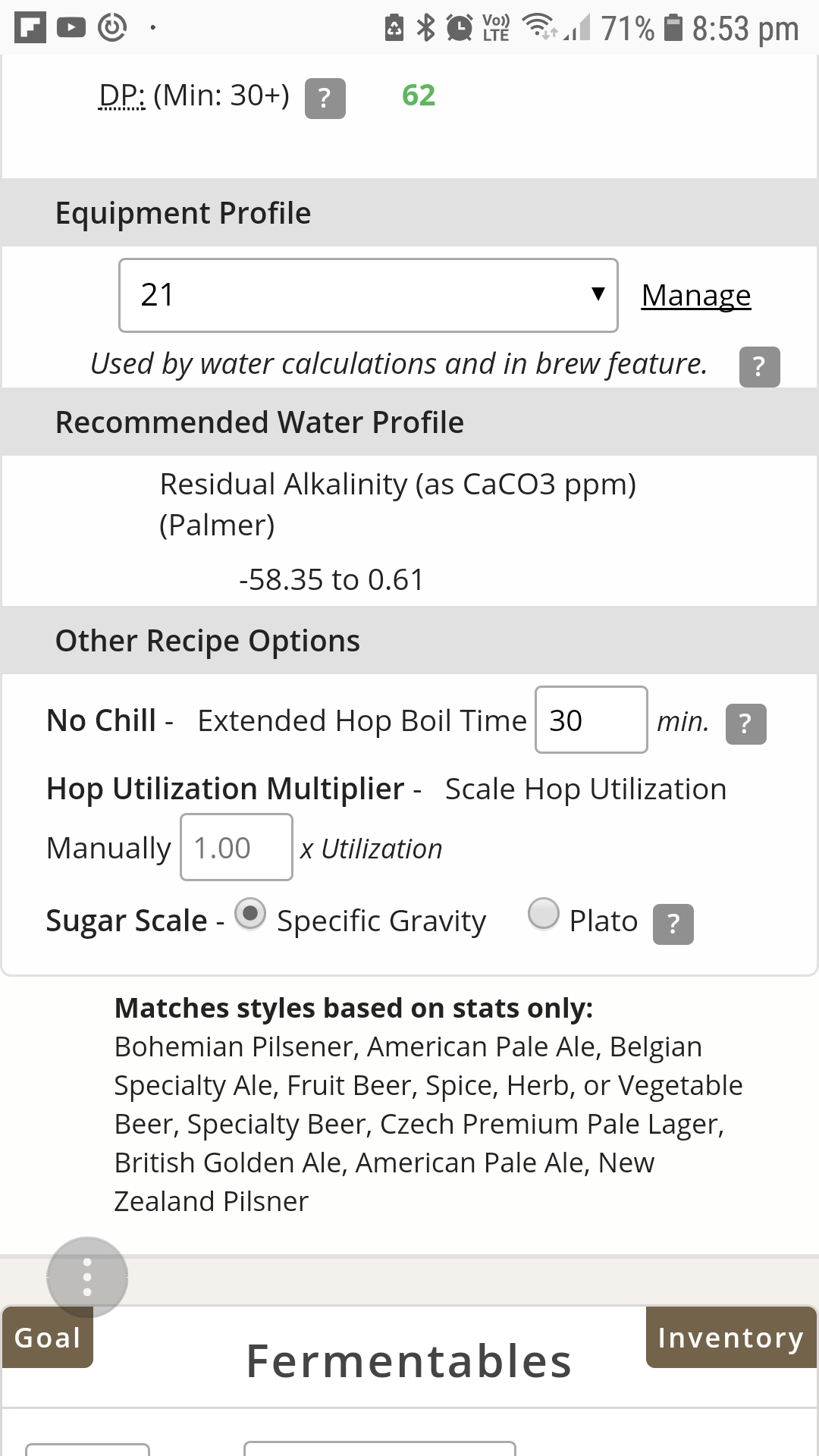Click the dropdown arrow of Equipment Profile

coord(598,294)
